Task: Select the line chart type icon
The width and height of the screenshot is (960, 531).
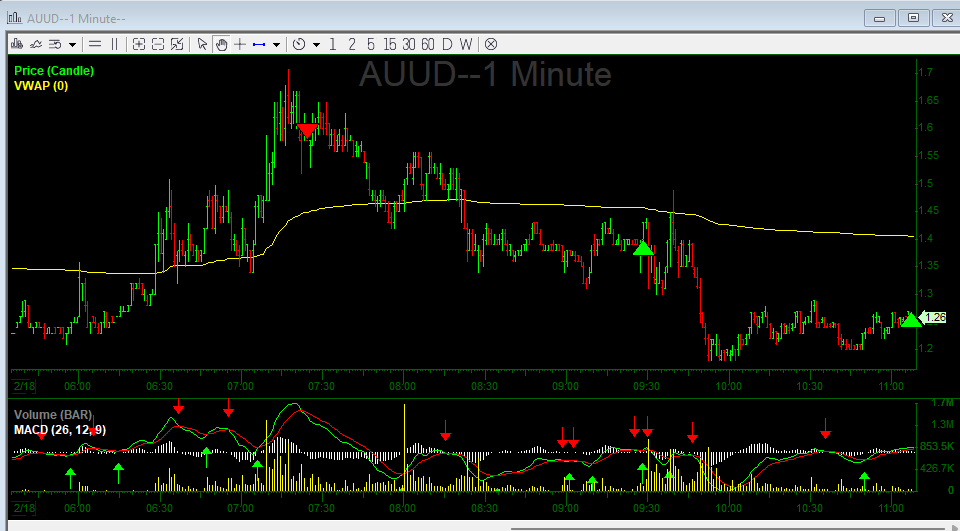Action: point(36,44)
